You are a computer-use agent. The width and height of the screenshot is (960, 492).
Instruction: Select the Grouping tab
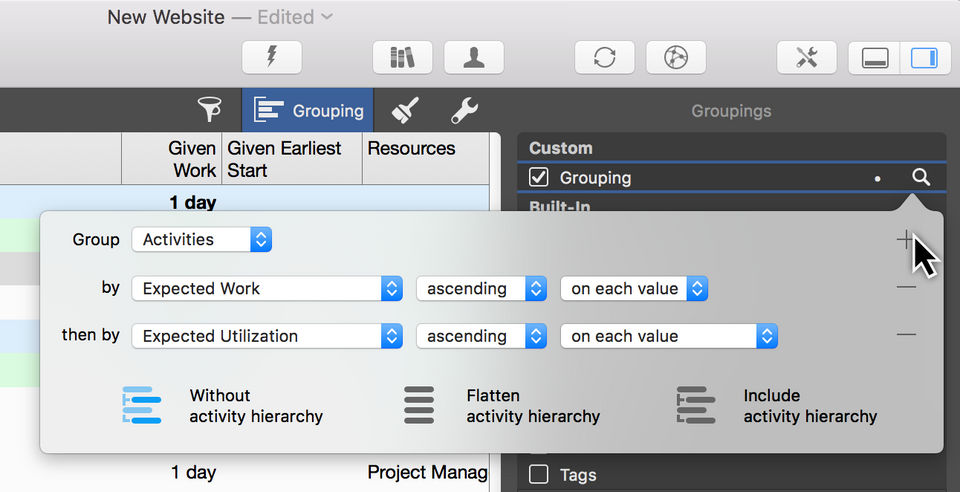click(x=308, y=110)
